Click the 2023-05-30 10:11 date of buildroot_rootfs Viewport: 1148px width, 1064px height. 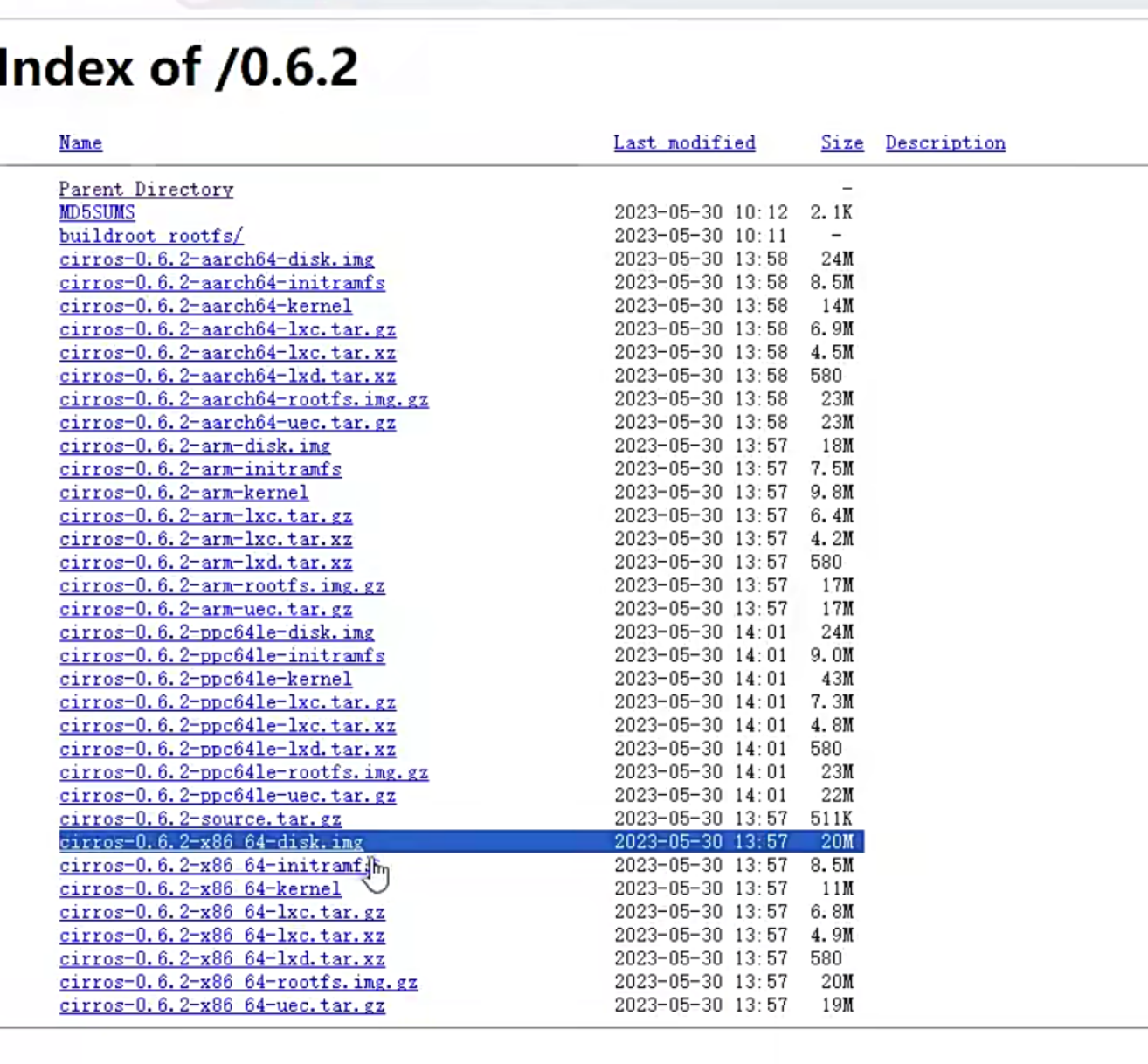click(701, 236)
